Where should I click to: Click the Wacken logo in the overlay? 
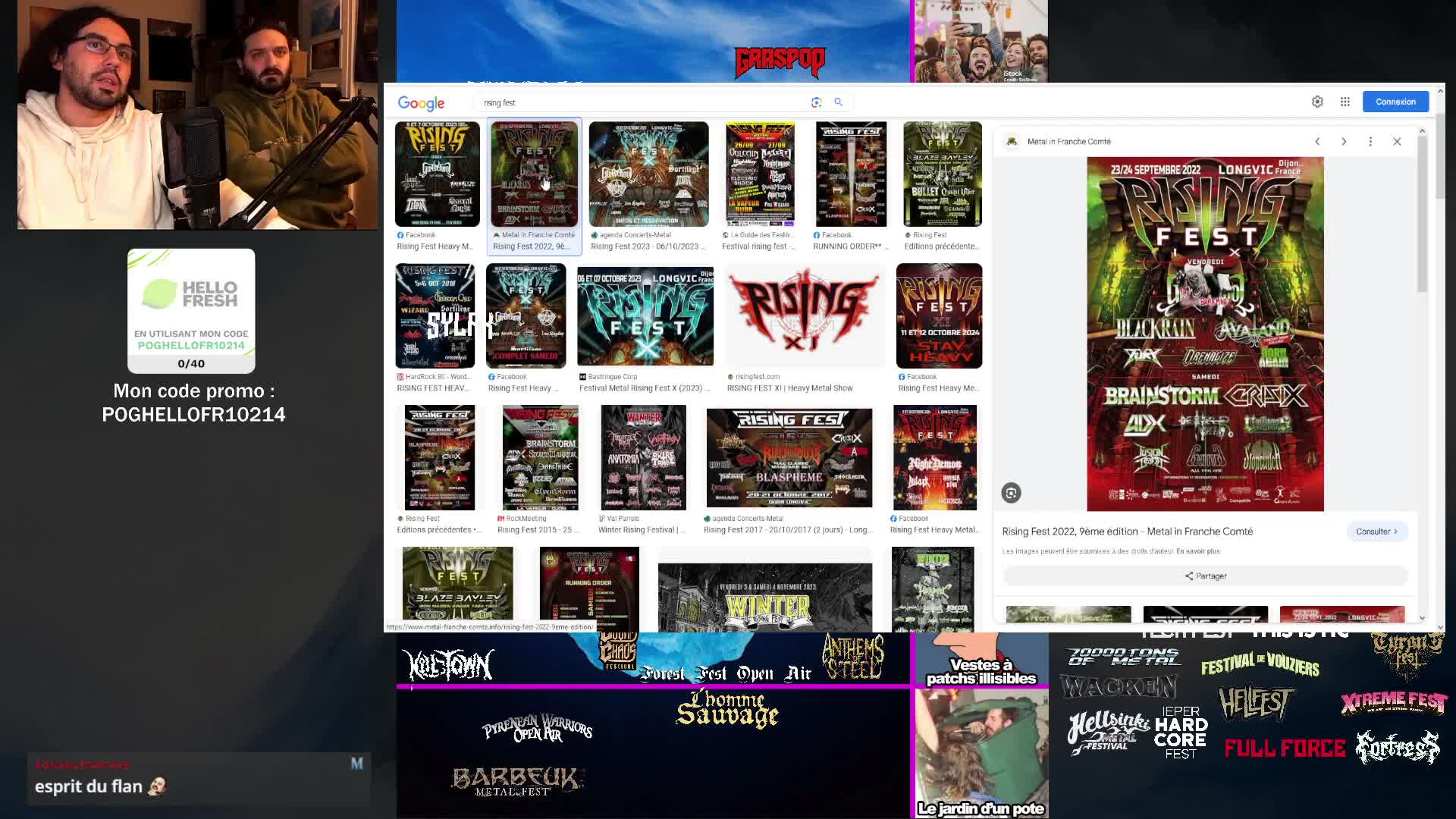pyautogui.click(x=1119, y=686)
